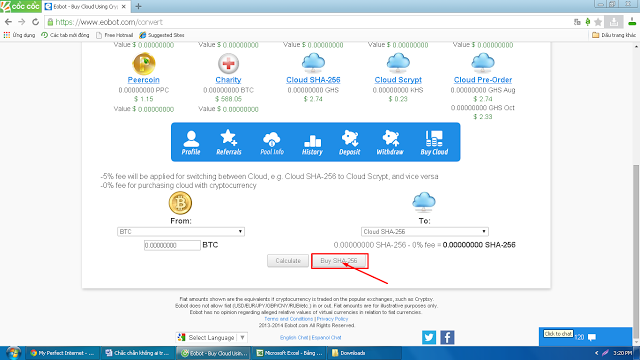Click the Charity red cross icon

point(228,64)
